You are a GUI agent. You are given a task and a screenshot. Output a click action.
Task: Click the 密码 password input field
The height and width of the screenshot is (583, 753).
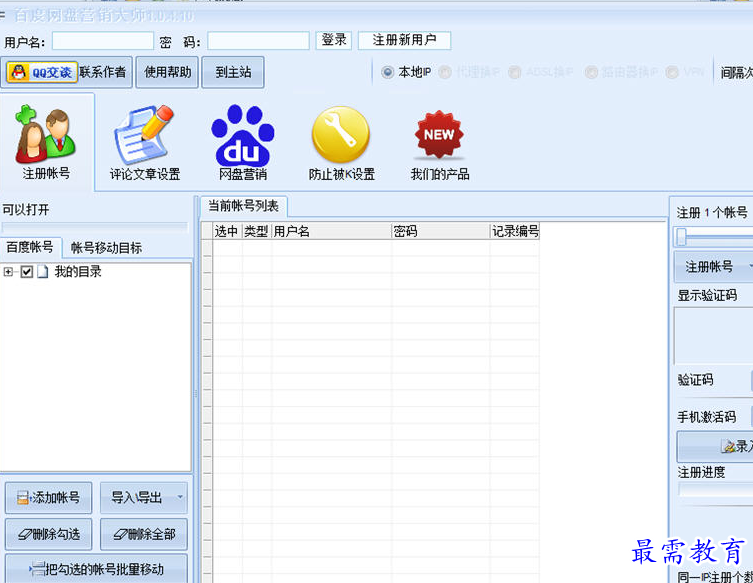click(x=258, y=41)
